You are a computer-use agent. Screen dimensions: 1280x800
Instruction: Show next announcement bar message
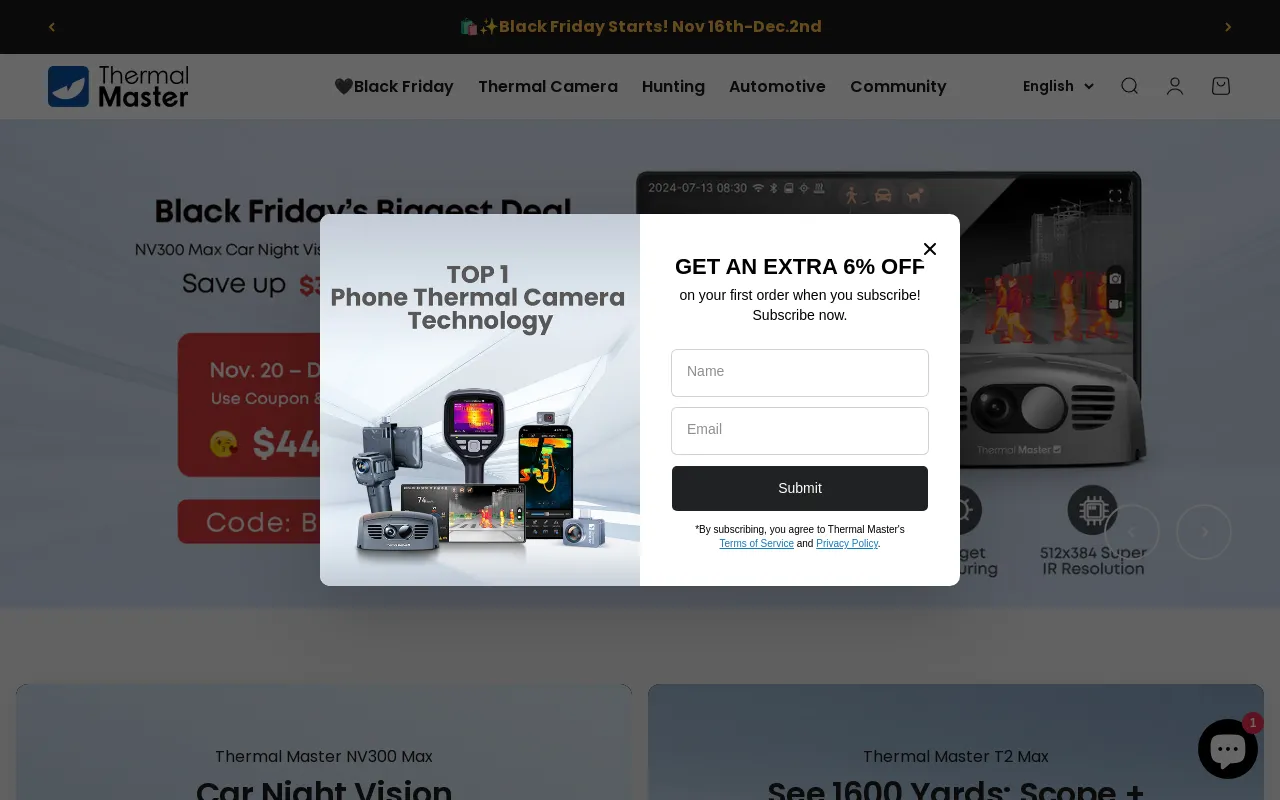point(1228,27)
